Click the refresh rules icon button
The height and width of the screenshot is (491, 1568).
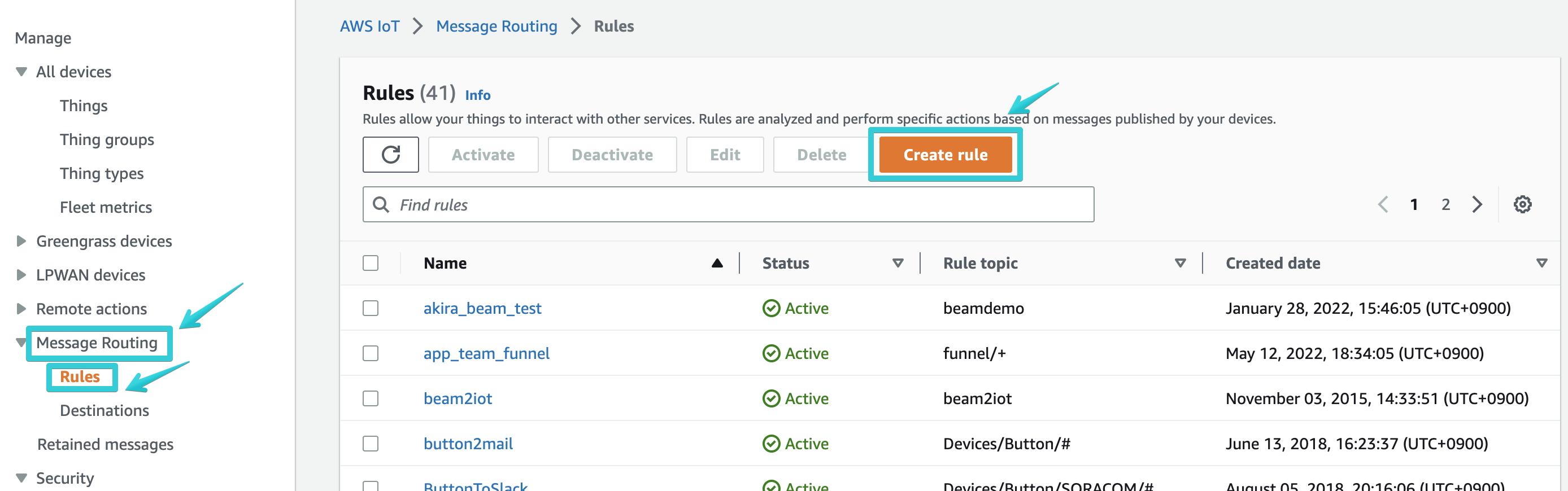coord(390,155)
